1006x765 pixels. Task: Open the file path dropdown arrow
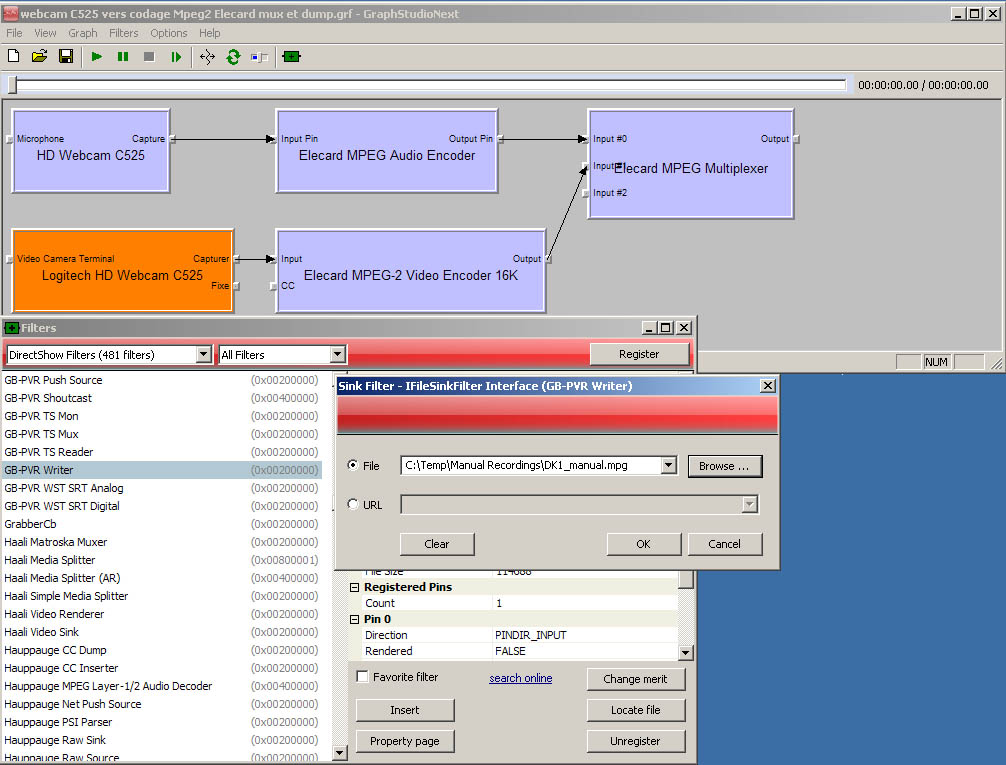(669, 465)
